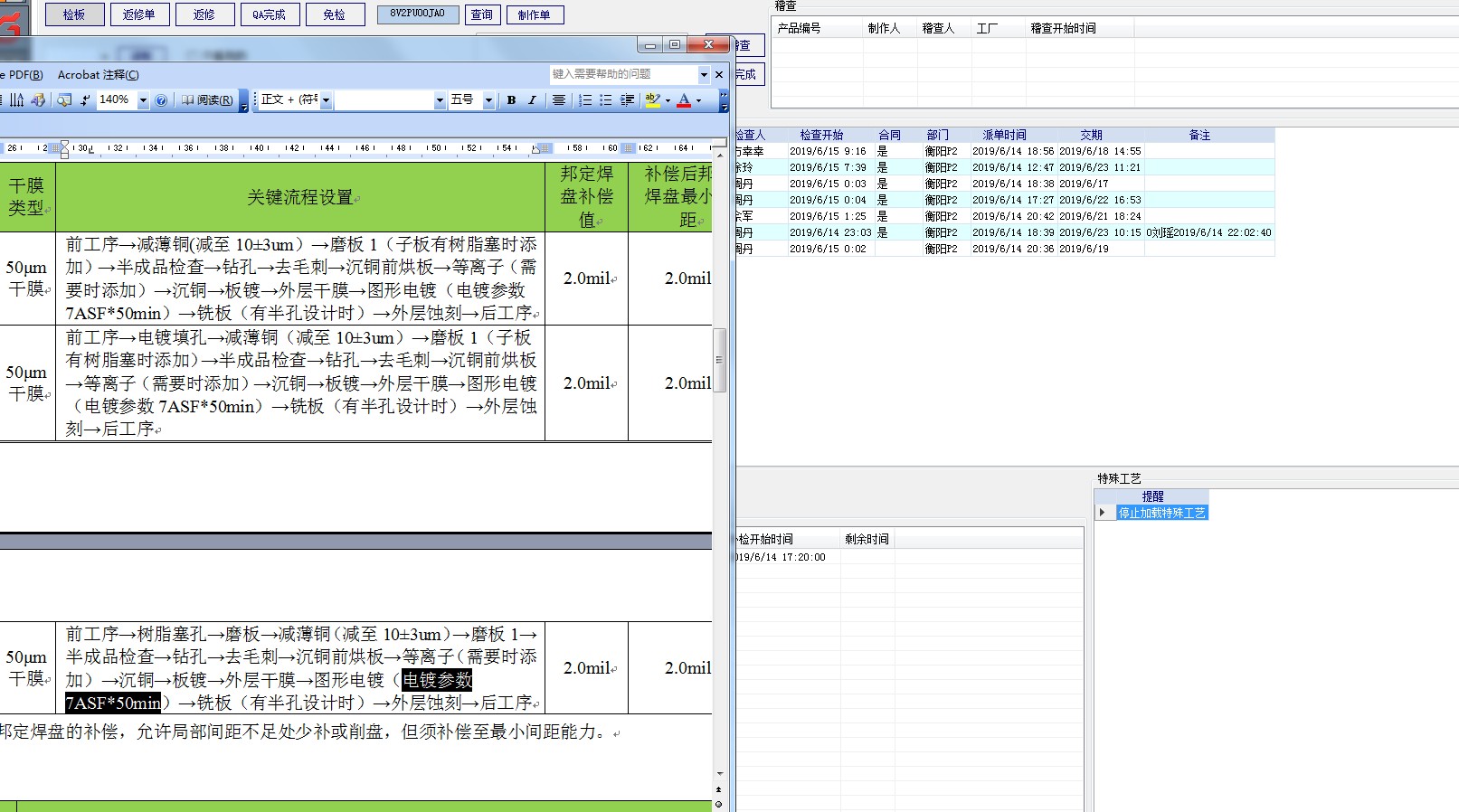1459x812 pixels.
Task: Click the 免检 button
Action: 335,14
